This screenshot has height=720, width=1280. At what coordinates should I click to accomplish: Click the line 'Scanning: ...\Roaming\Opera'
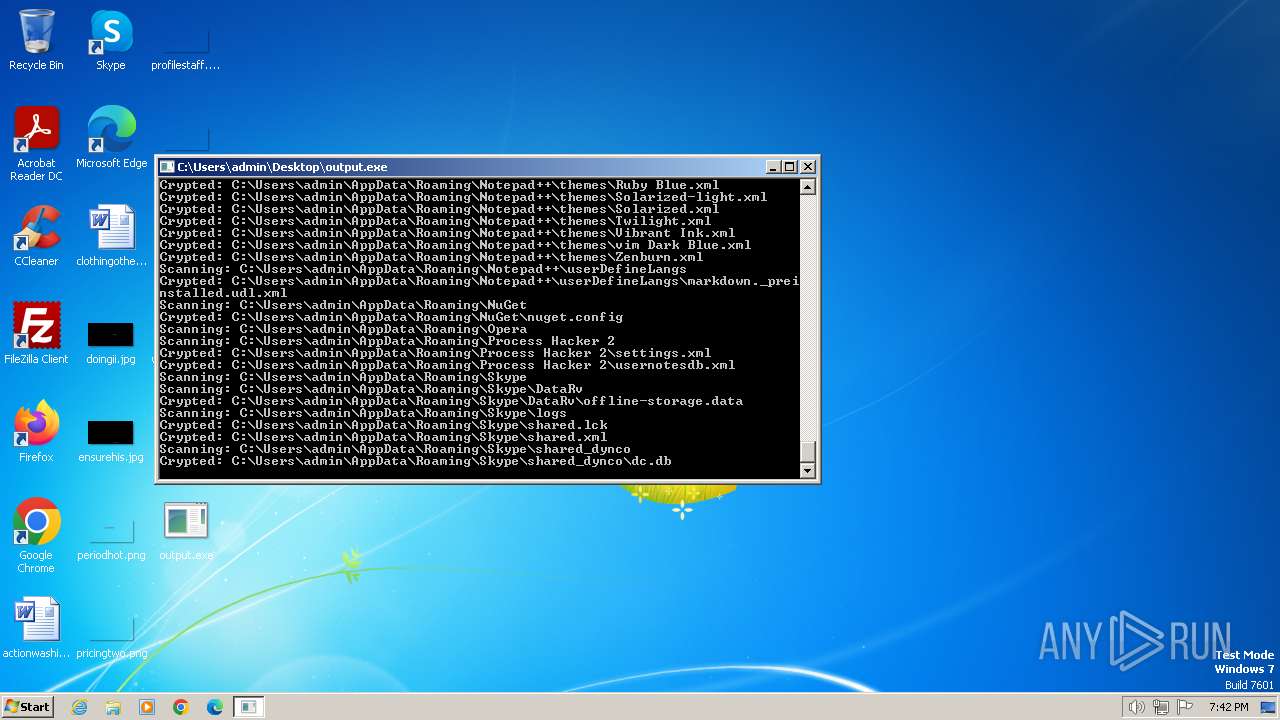pyautogui.click(x=343, y=329)
